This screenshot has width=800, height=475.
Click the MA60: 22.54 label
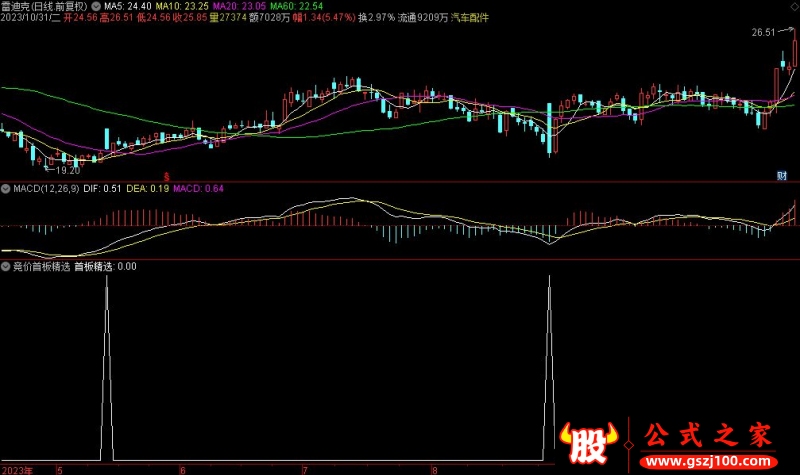pyautogui.click(x=296, y=7)
